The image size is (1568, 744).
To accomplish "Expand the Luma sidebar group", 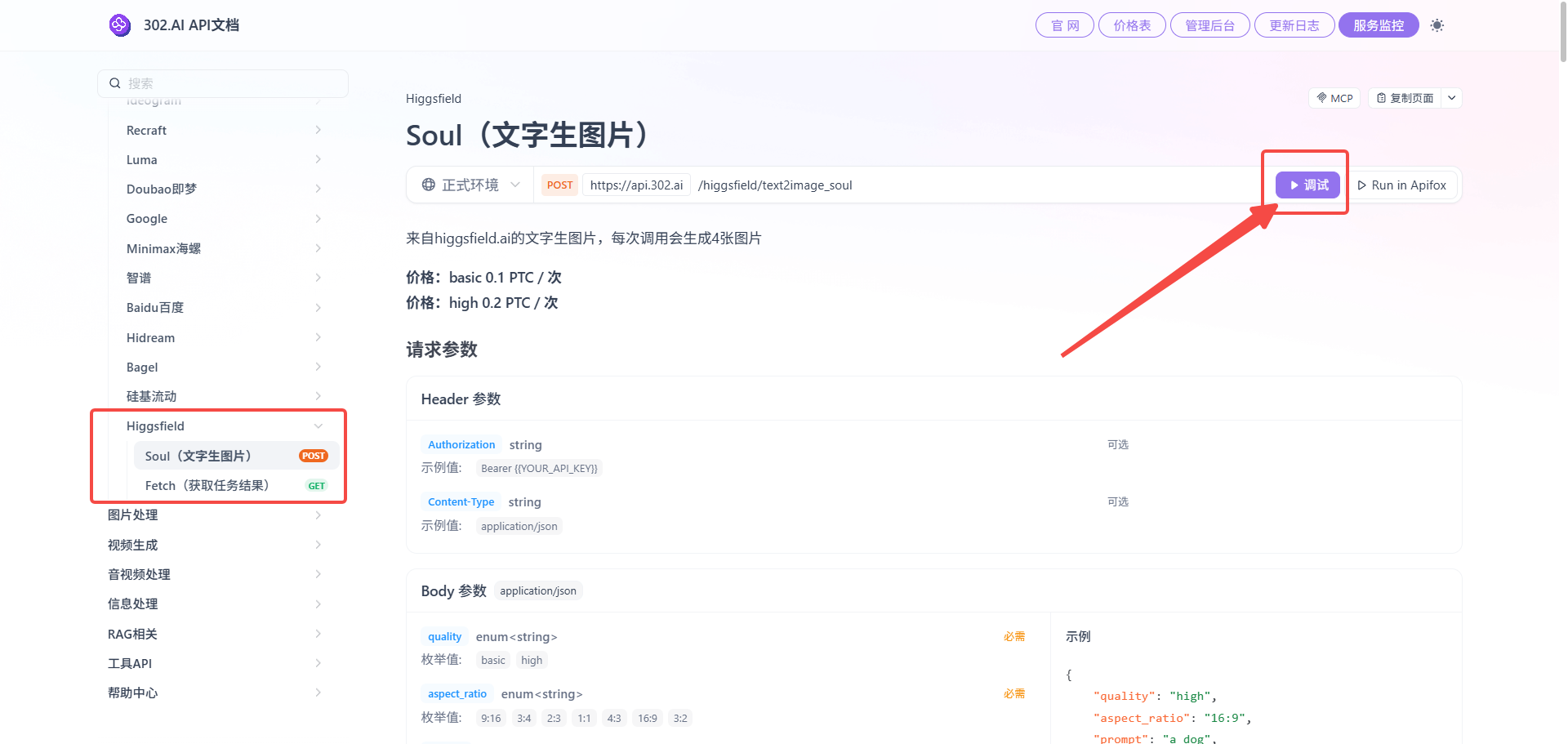I will (x=224, y=160).
